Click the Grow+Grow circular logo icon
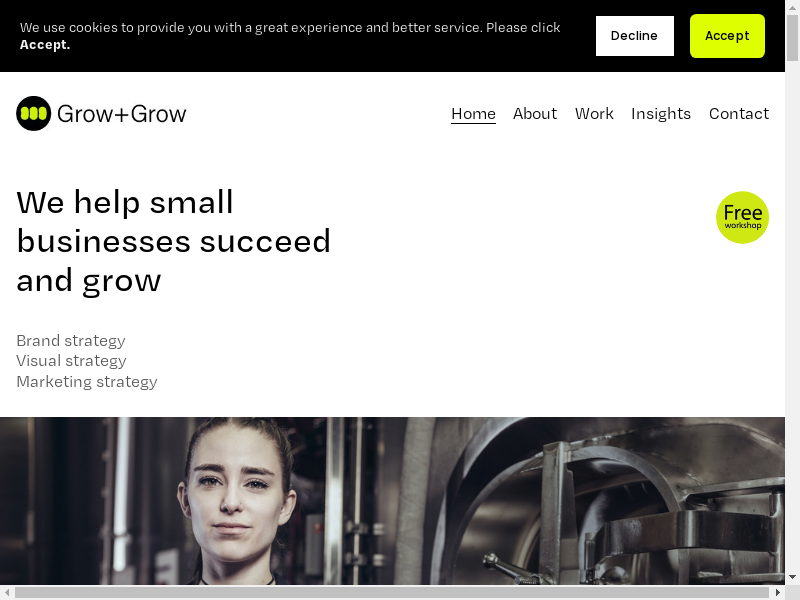The height and width of the screenshot is (600, 800). [34, 113]
